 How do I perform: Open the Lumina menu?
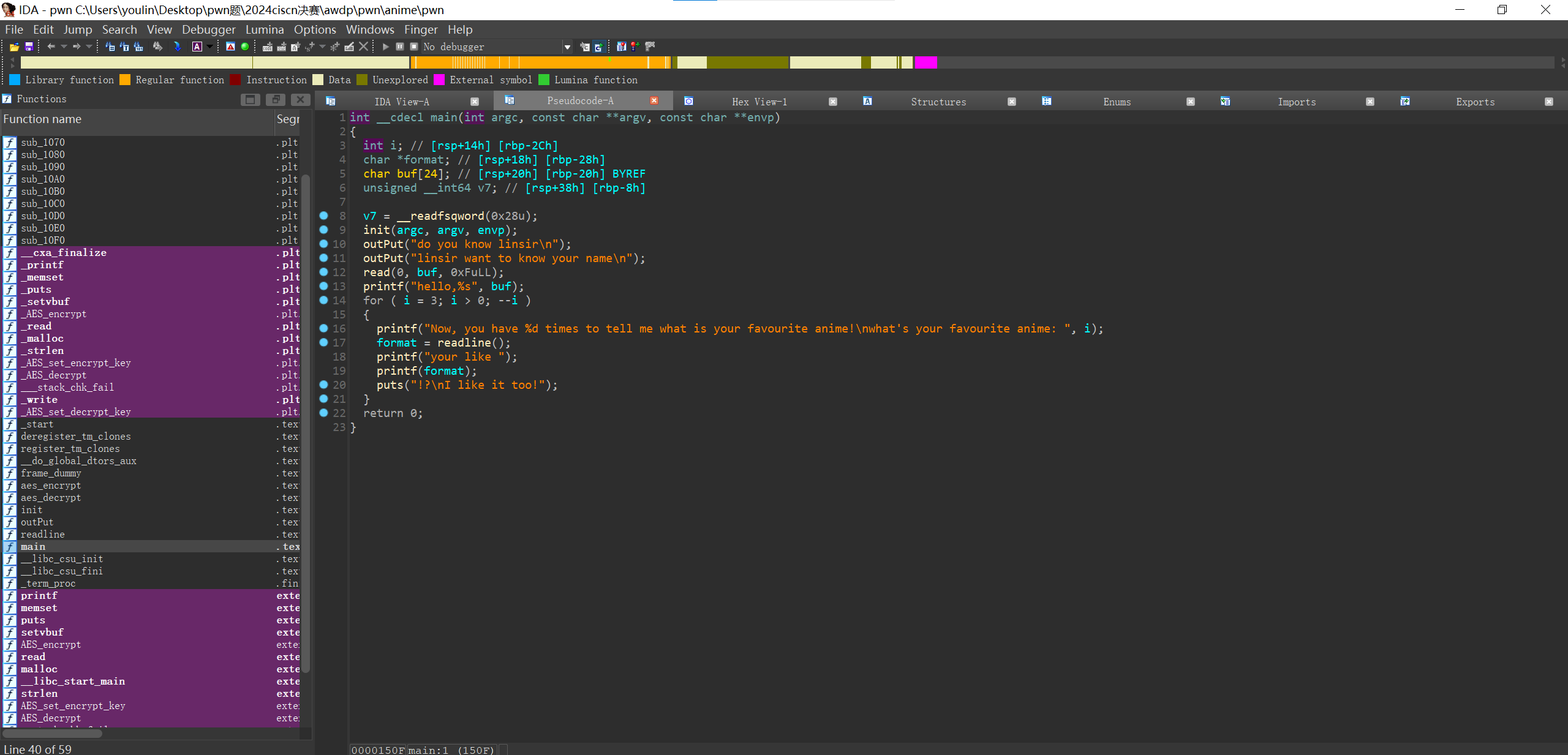(265, 29)
